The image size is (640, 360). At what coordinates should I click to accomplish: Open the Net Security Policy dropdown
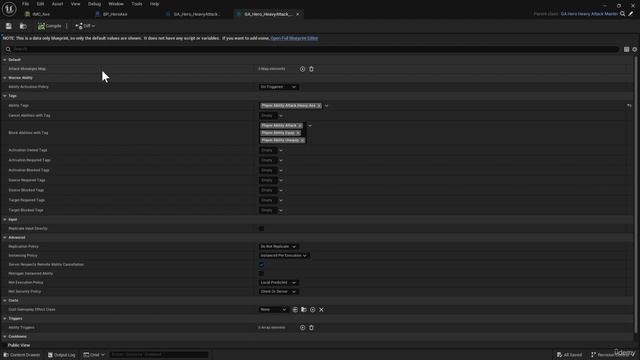pos(278,291)
